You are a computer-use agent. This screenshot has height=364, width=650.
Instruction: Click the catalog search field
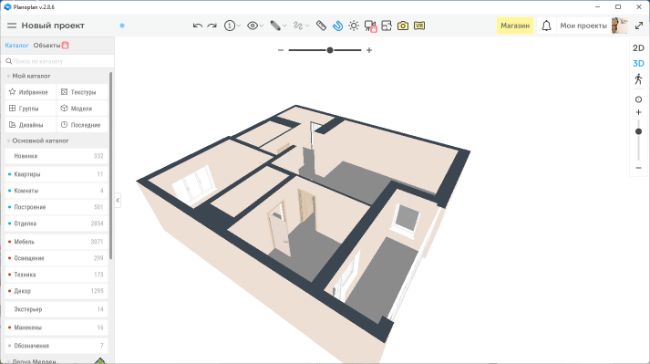(x=58, y=61)
